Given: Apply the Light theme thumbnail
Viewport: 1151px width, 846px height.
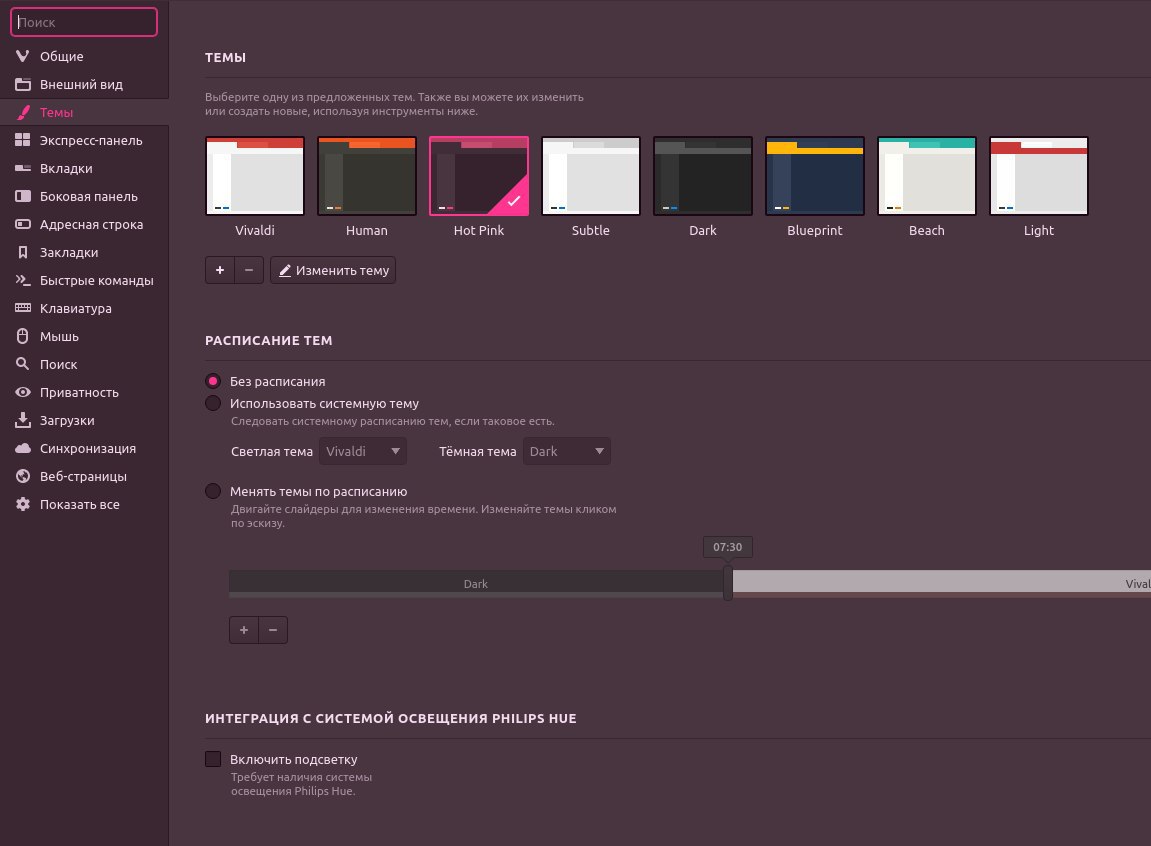Looking at the screenshot, I should click(1039, 176).
